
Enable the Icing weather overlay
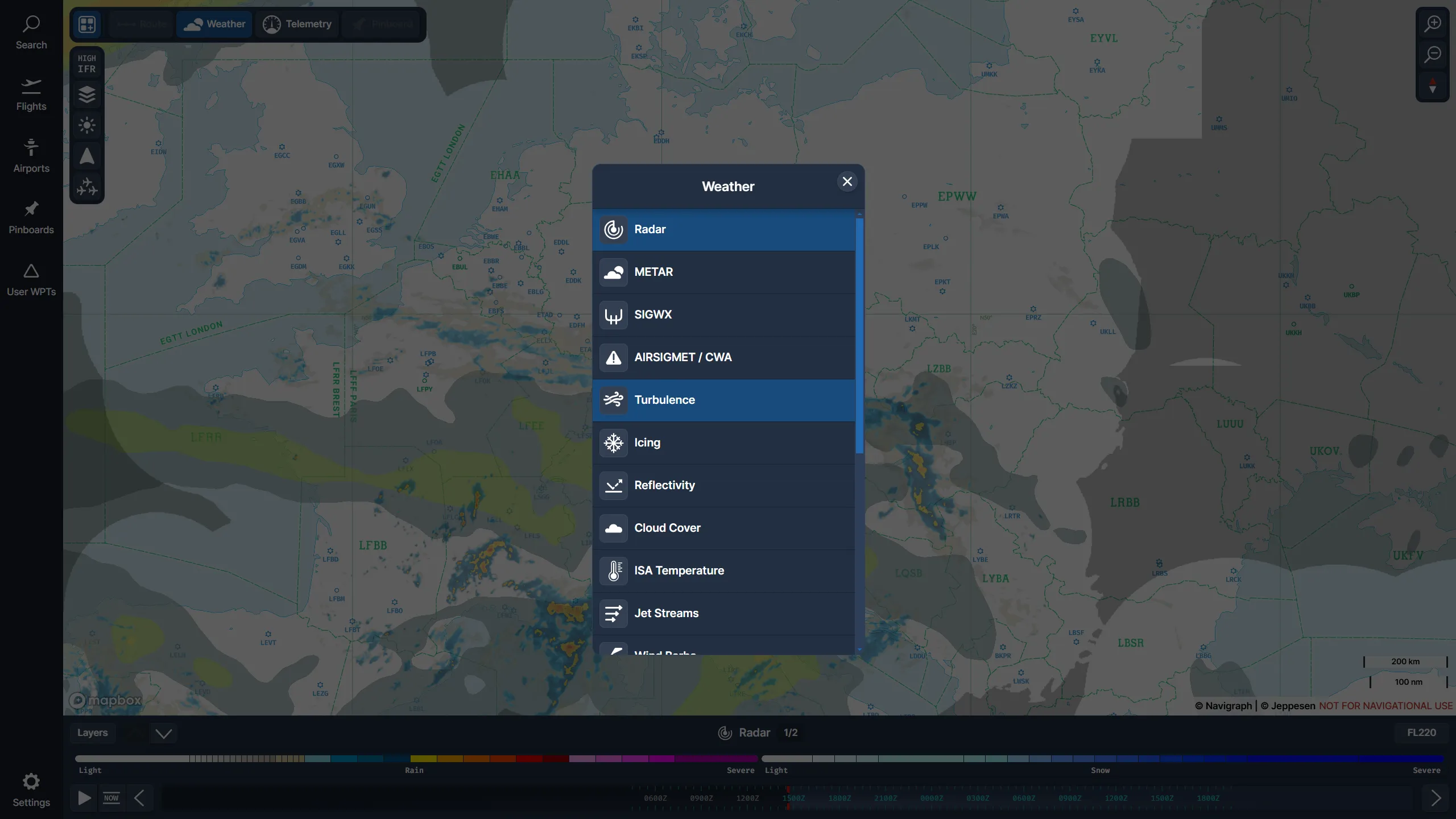[x=722, y=442]
